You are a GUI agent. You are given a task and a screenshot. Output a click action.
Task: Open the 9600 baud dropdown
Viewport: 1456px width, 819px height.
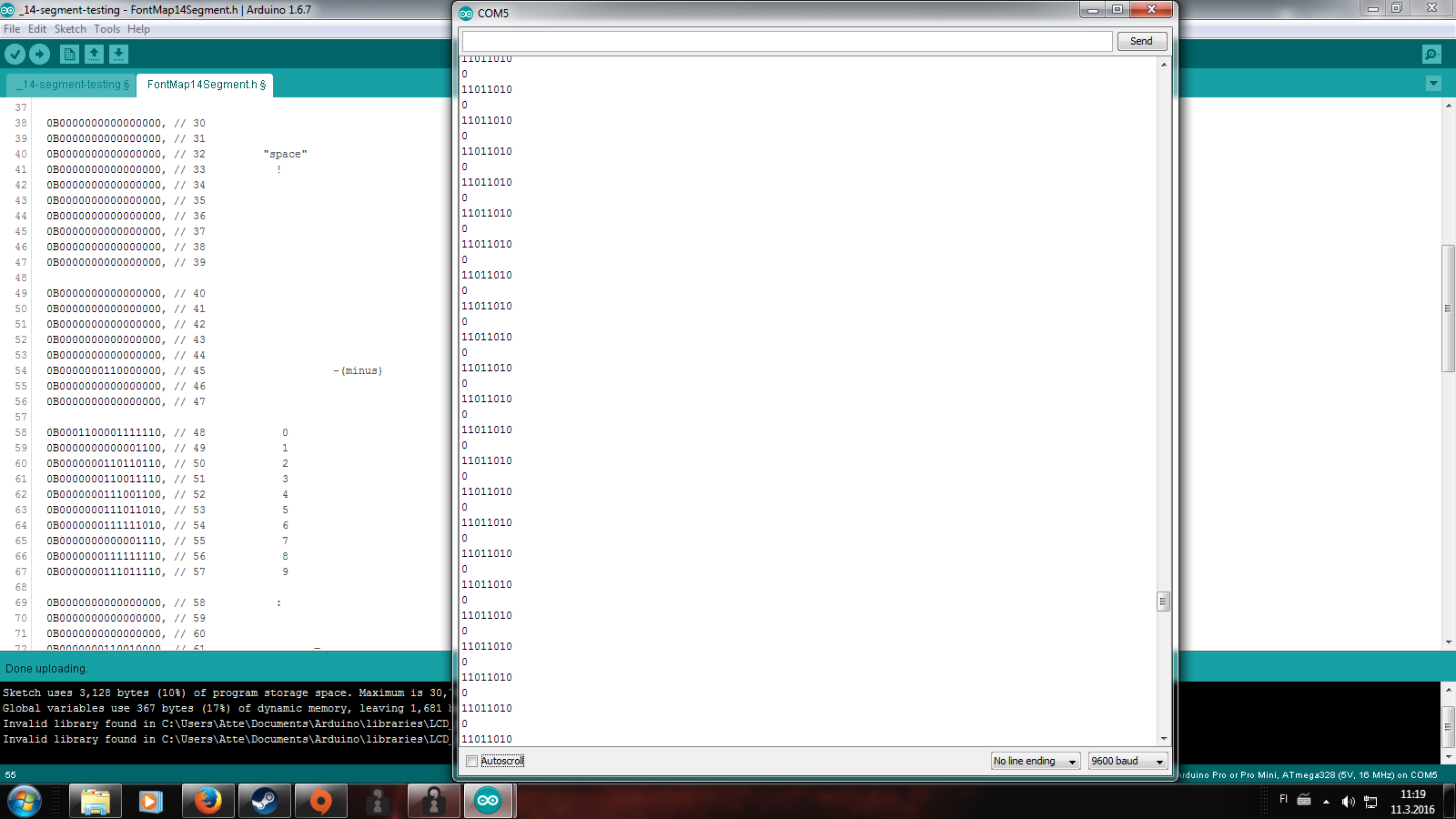[1128, 761]
